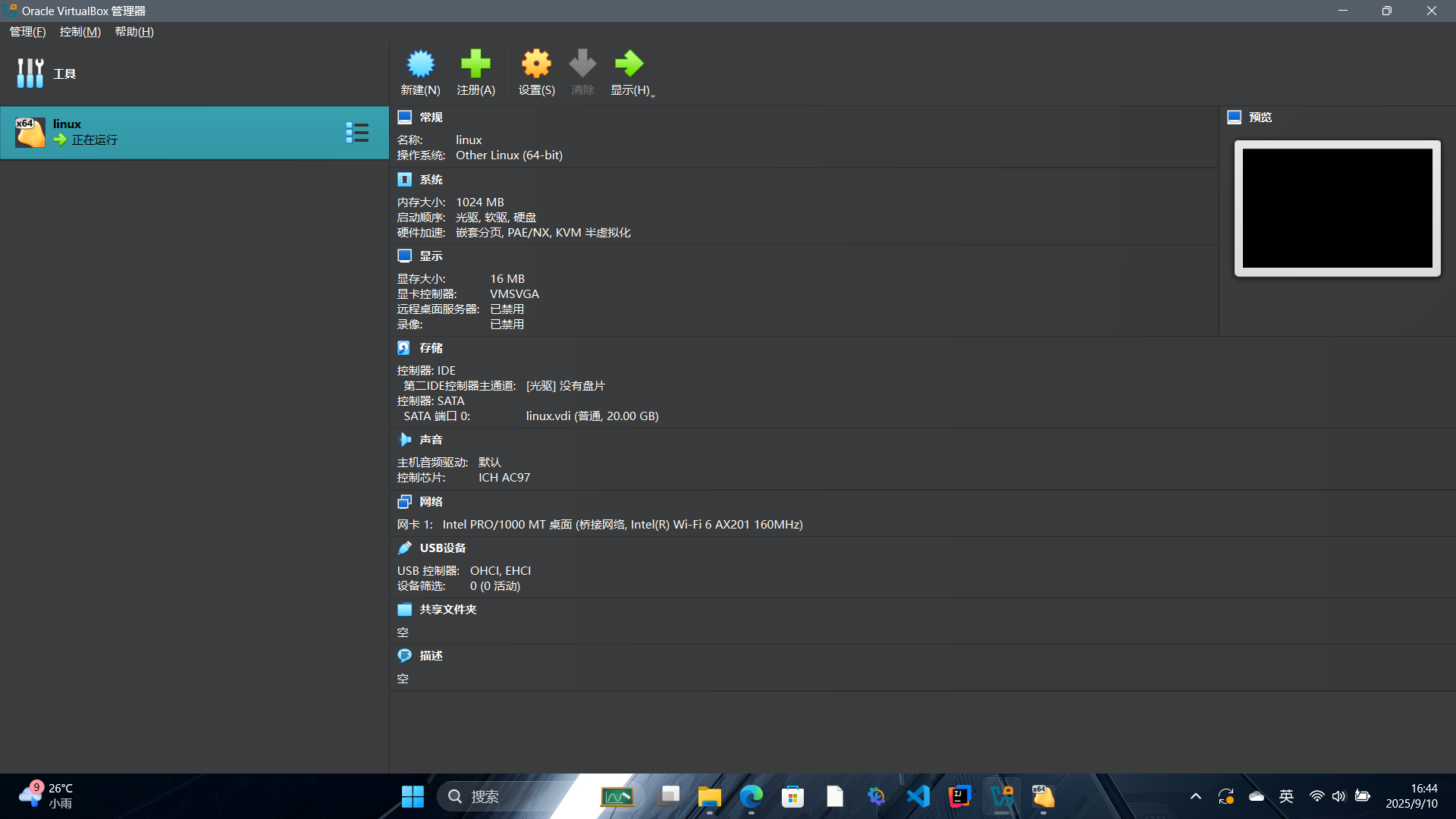The height and width of the screenshot is (819, 1456).
Task: Click the USB设备 section icon
Action: [x=404, y=548]
